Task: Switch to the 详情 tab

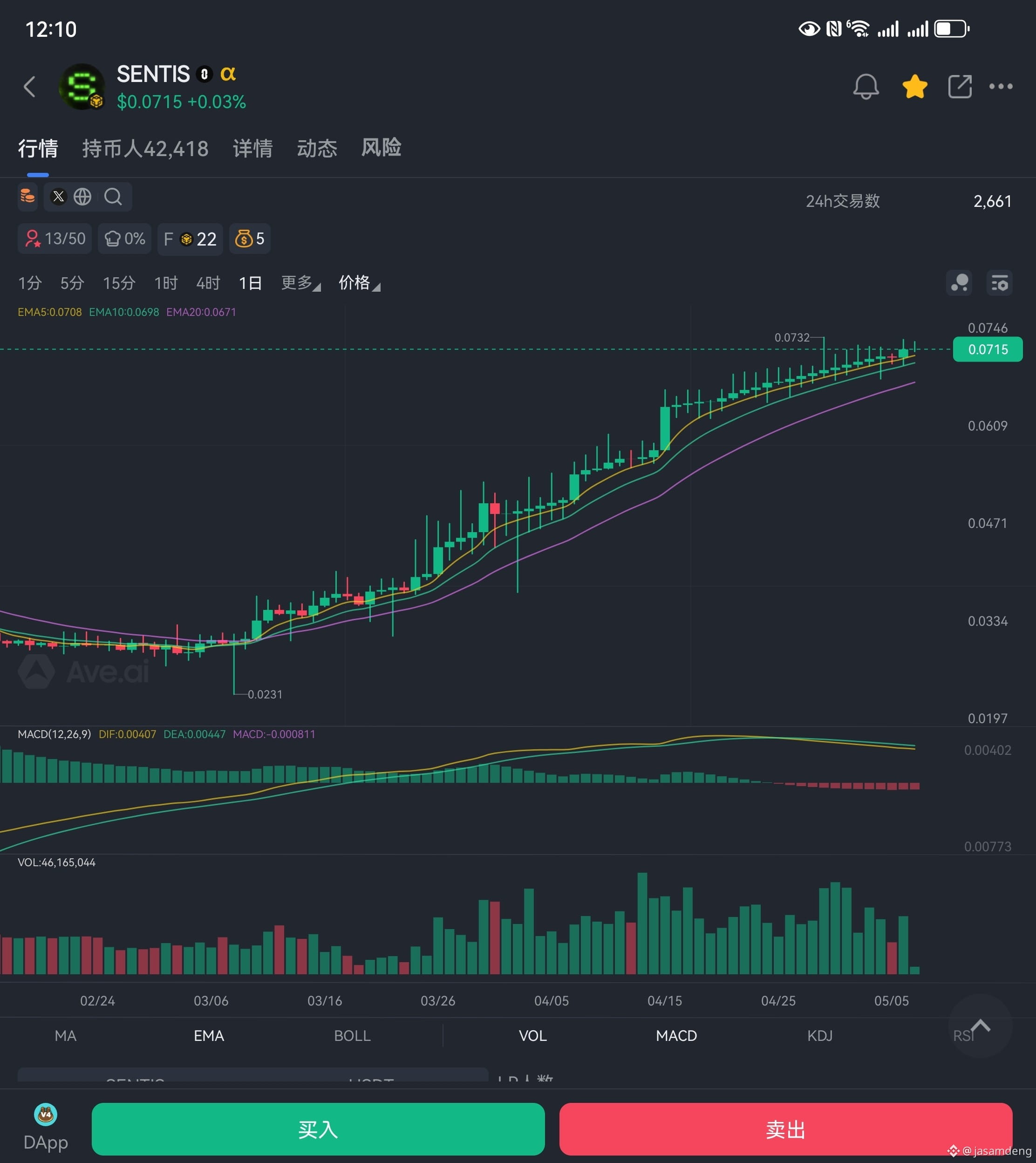Action: 253,149
